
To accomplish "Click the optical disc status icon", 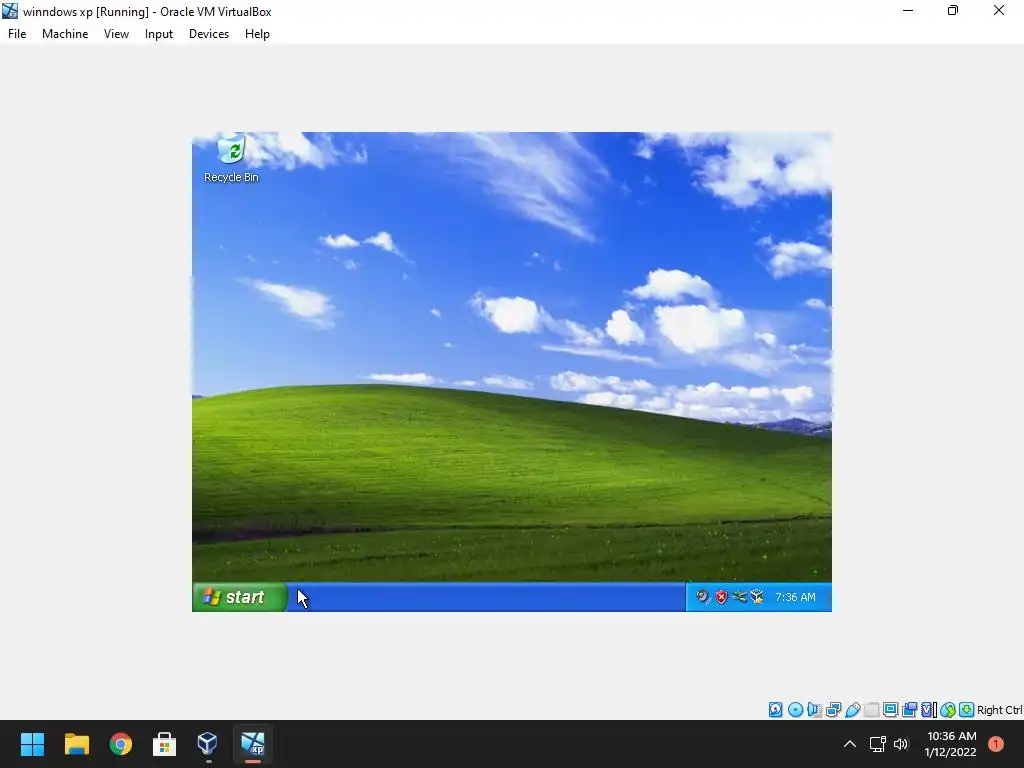I will [795, 710].
